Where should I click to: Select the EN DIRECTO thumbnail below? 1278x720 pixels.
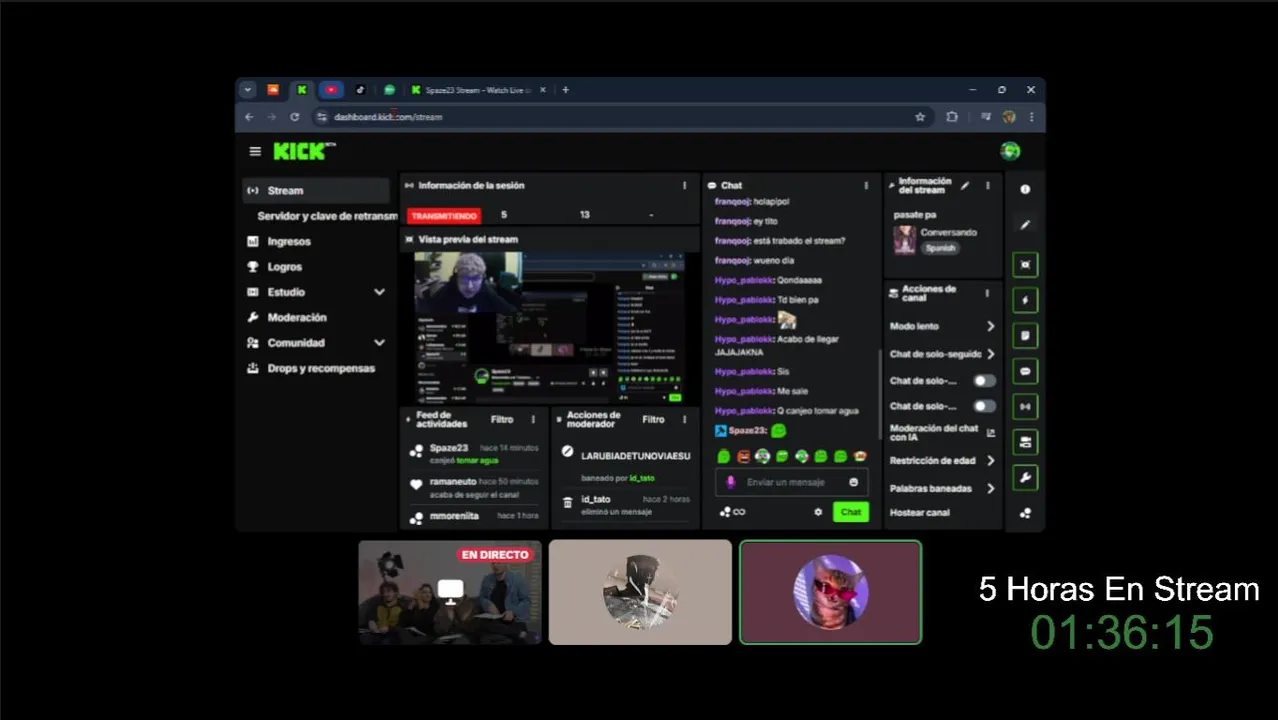tap(450, 592)
